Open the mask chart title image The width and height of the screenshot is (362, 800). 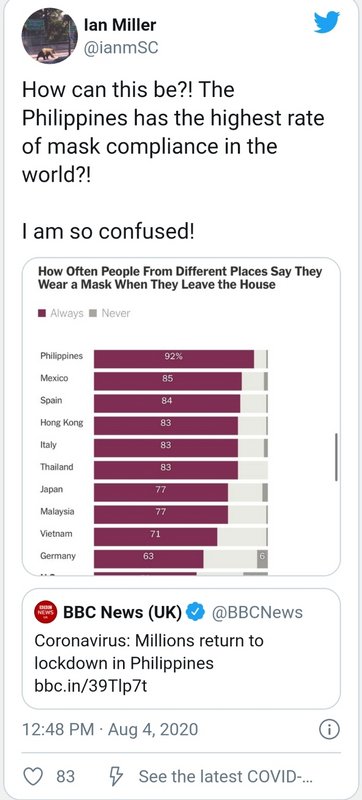pos(180,278)
